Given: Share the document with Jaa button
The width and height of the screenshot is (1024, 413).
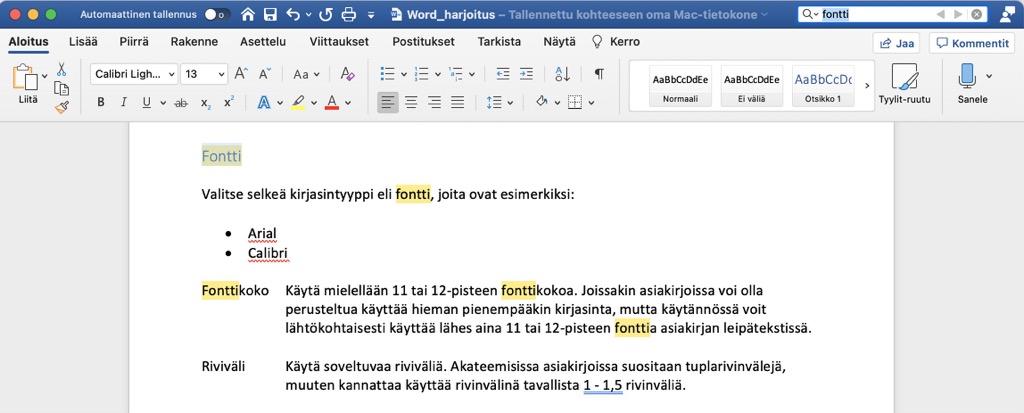Looking at the screenshot, I should tap(896, 43).
